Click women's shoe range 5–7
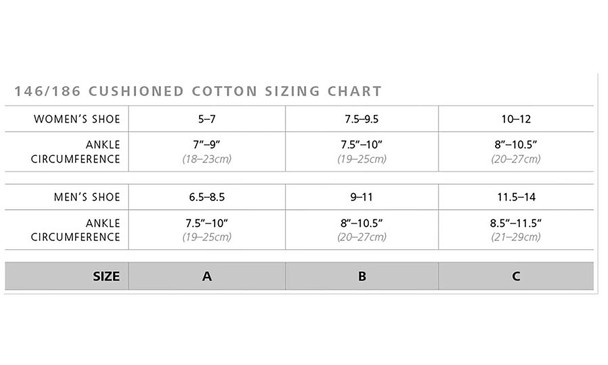 [x=207, y=119]
